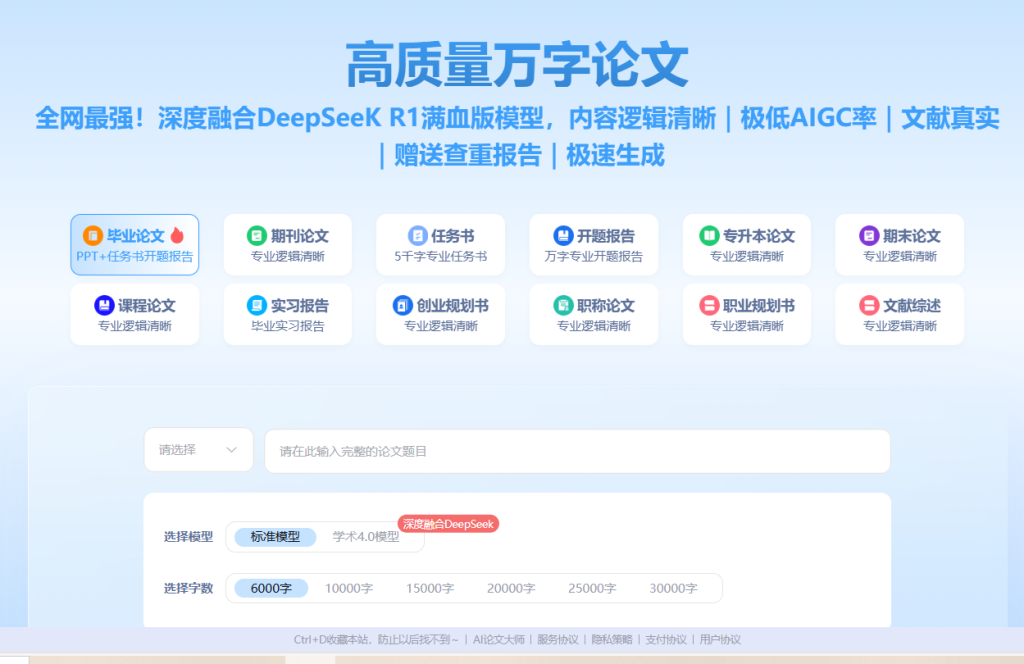Click the 5千字专业任务书 subtitle
The image size is (1024, 664).
pyautogui.click(x=441, y=257)
